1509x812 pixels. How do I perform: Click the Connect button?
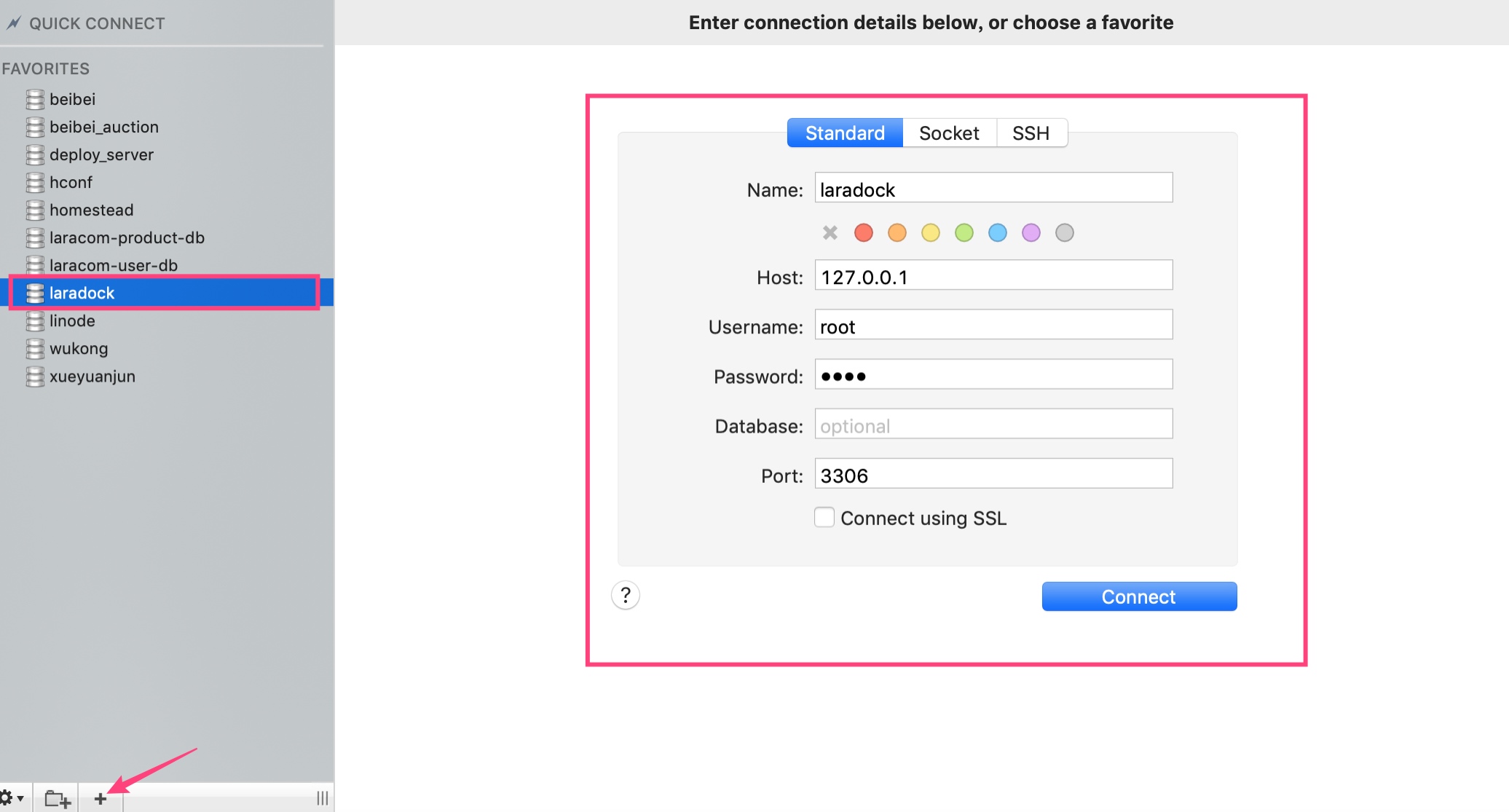1139,596
